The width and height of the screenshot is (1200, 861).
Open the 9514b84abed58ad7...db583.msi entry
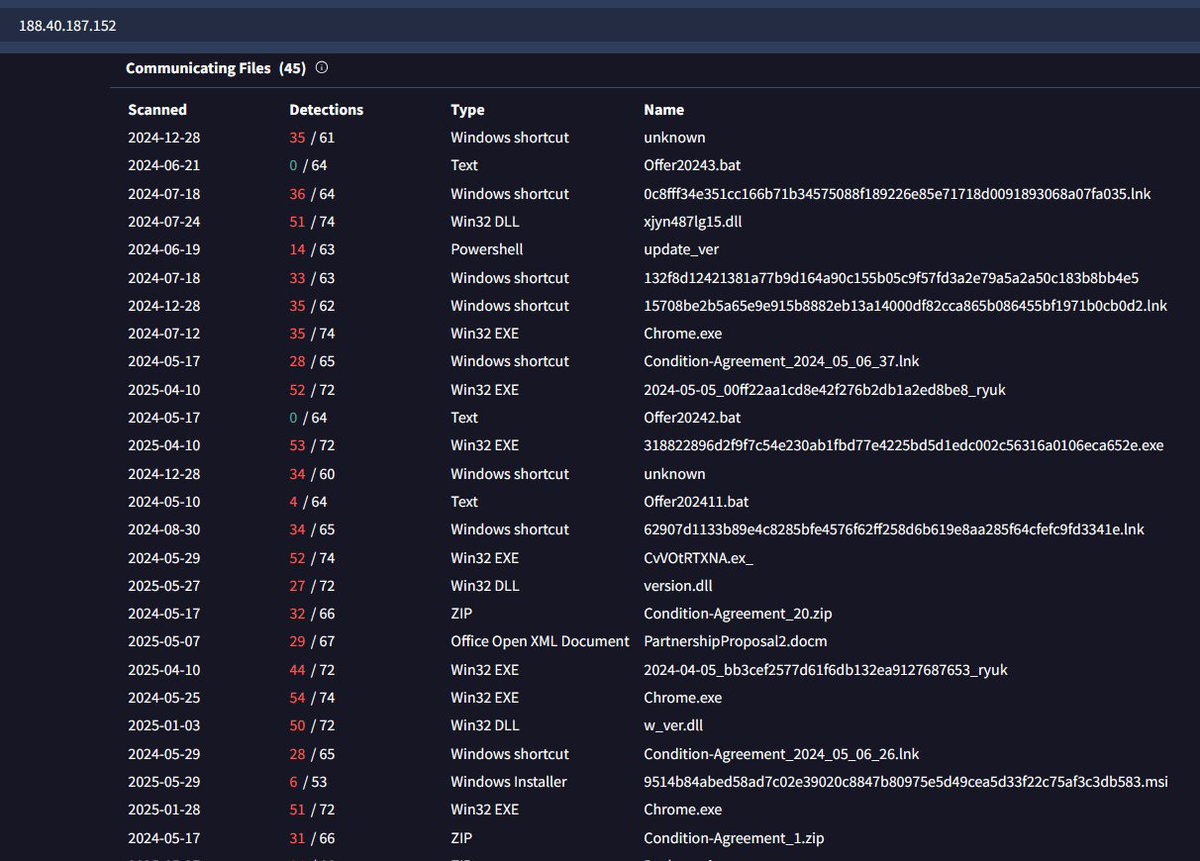coord(905,782)
